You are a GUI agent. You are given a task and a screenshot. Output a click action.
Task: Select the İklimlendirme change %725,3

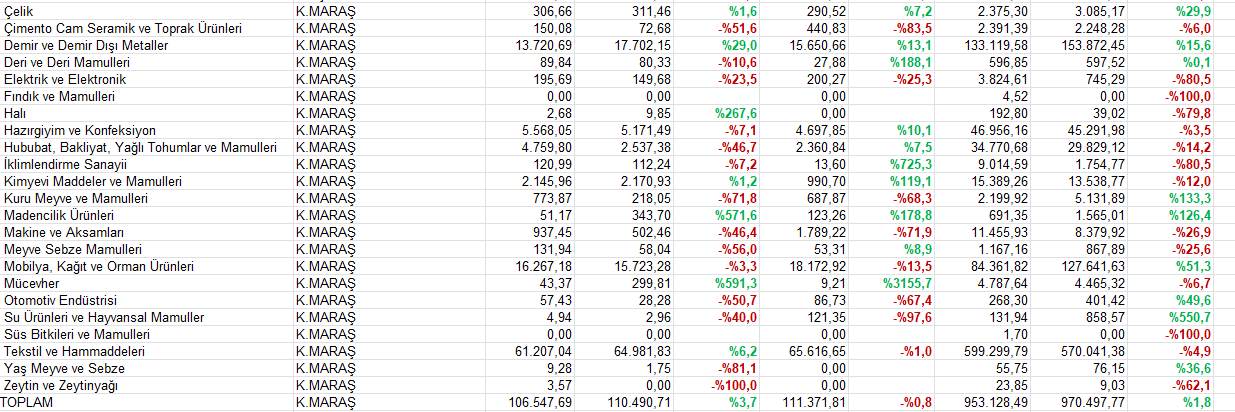[911, 164]
